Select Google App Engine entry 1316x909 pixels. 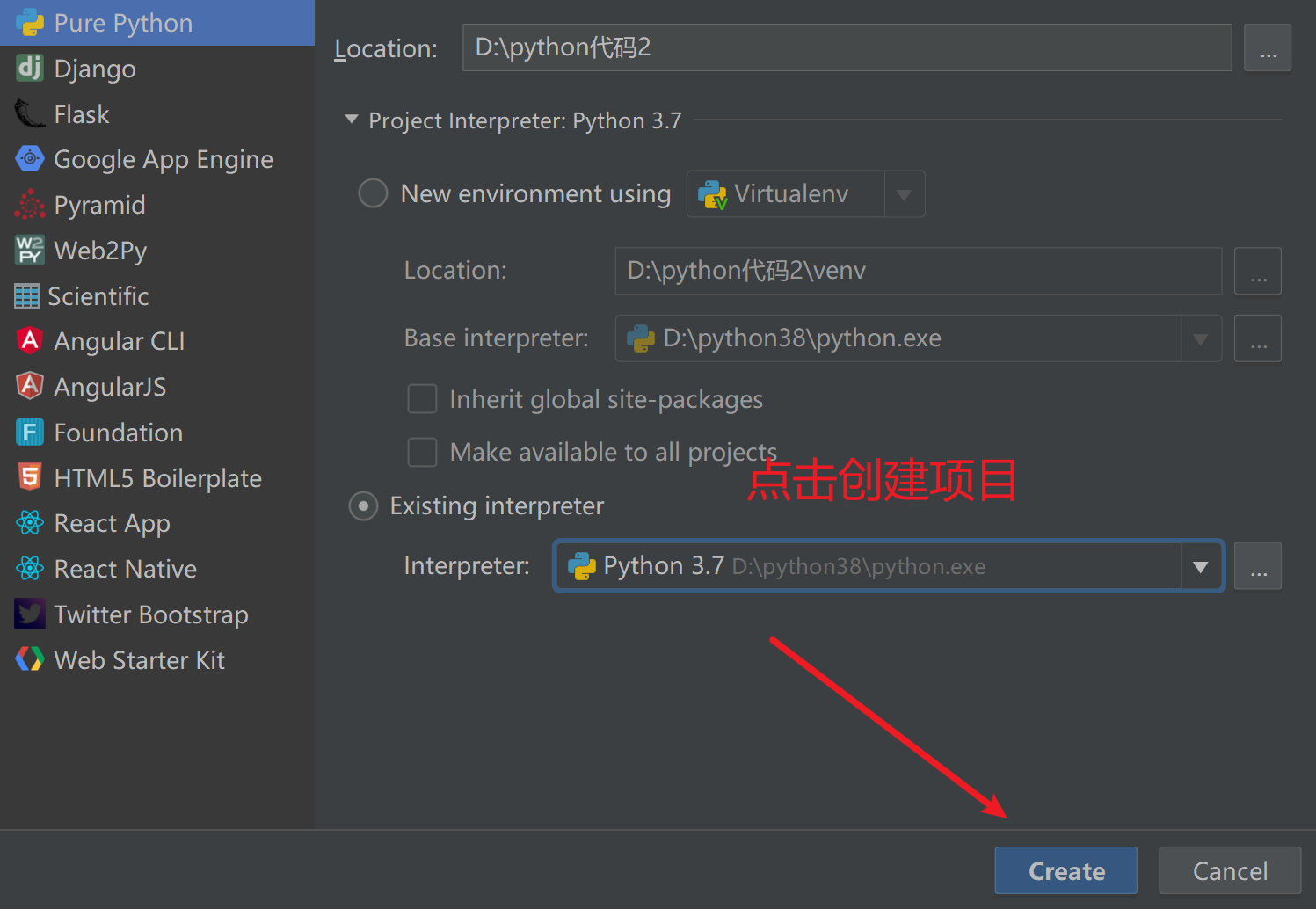point(157,160)
